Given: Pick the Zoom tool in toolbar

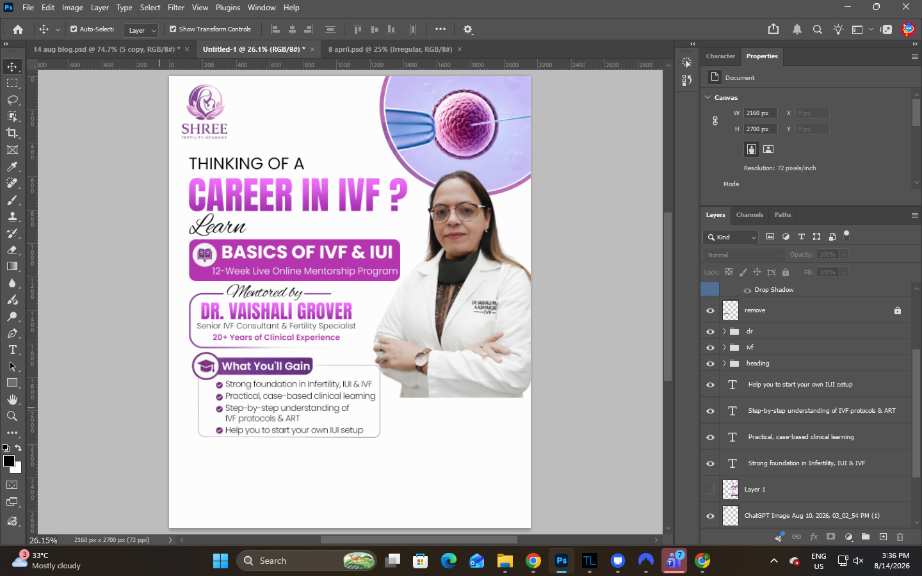Looking at the screenshot, I should (12, 416).
